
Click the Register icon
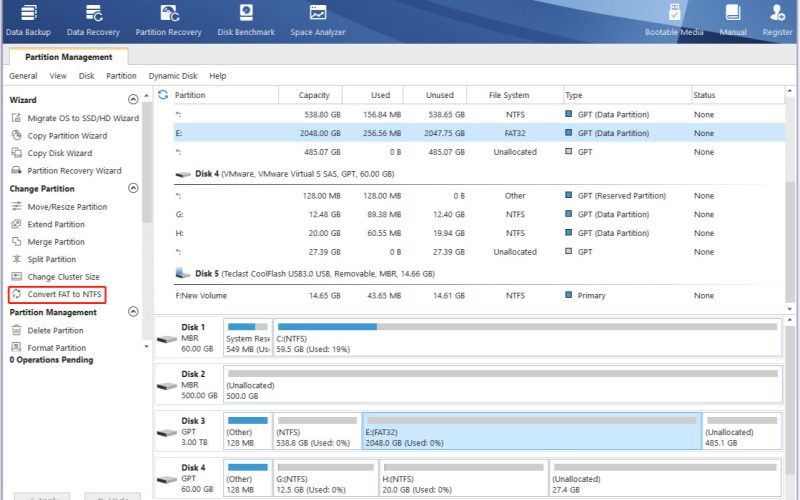click(x=777, y=20)
